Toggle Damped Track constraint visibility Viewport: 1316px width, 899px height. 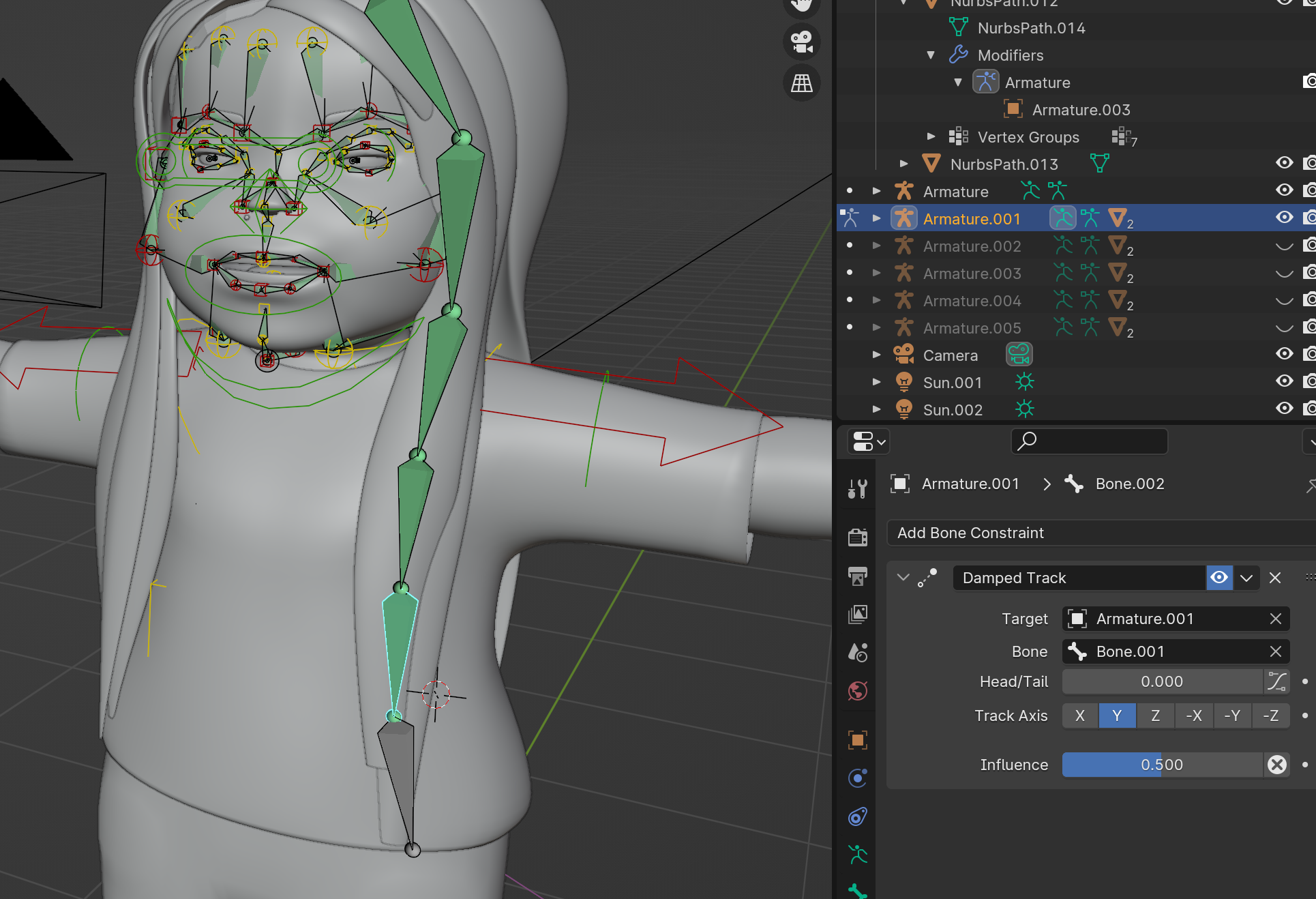click(1219, 578)
